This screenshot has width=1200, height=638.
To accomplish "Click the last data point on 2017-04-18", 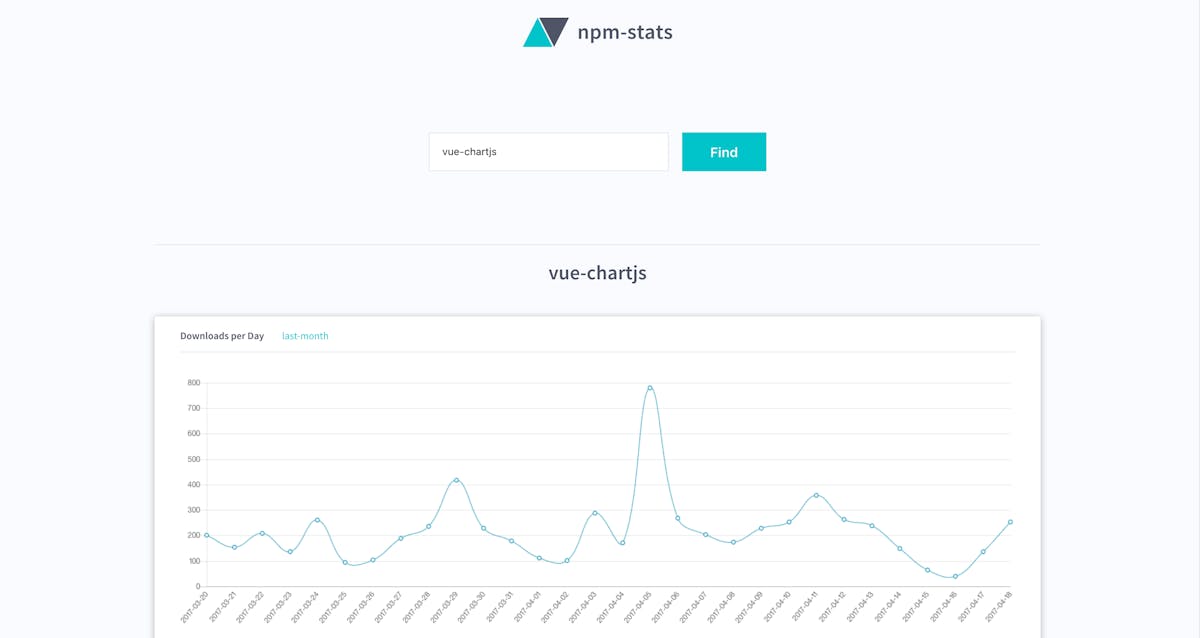I will (x=1011, y=521).
